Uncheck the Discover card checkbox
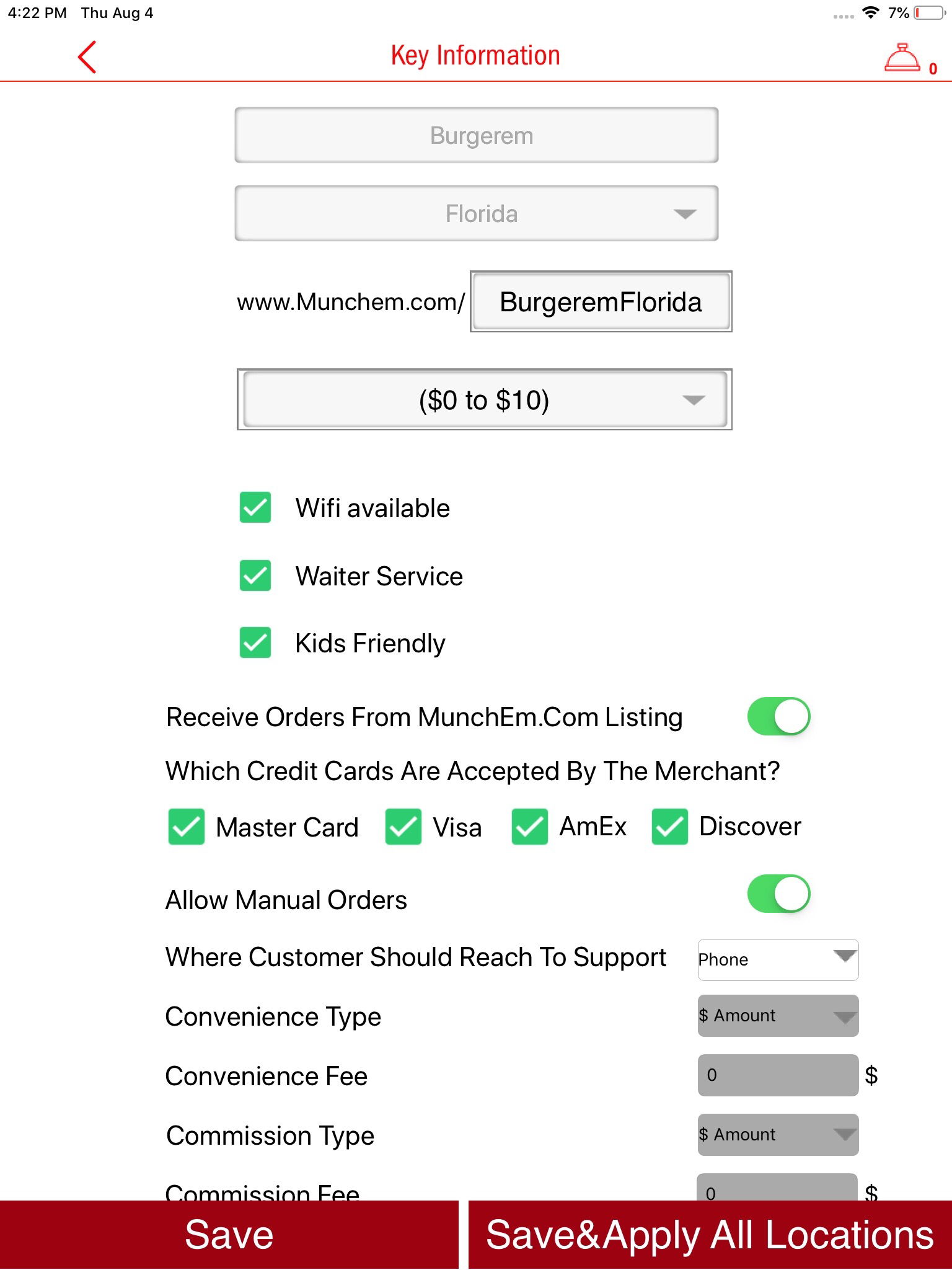The width and height of the screenshot is (952, 1270). (669, 827)
